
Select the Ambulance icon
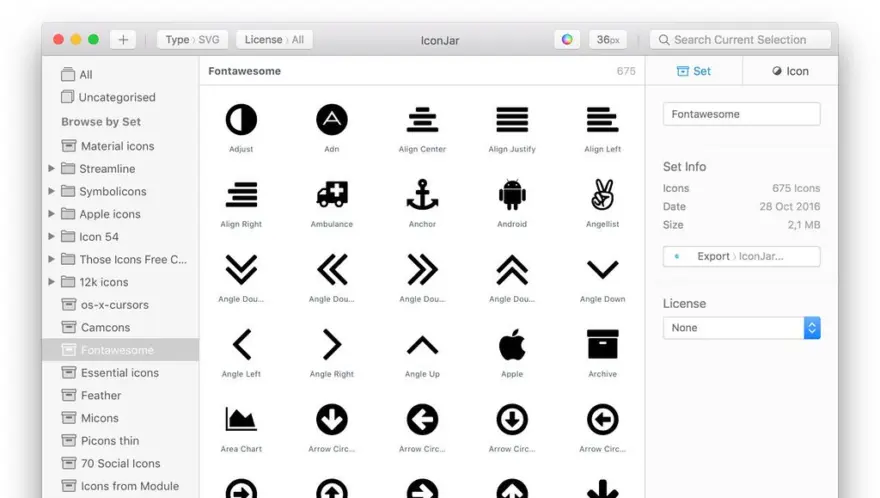(x=332, y=195)
